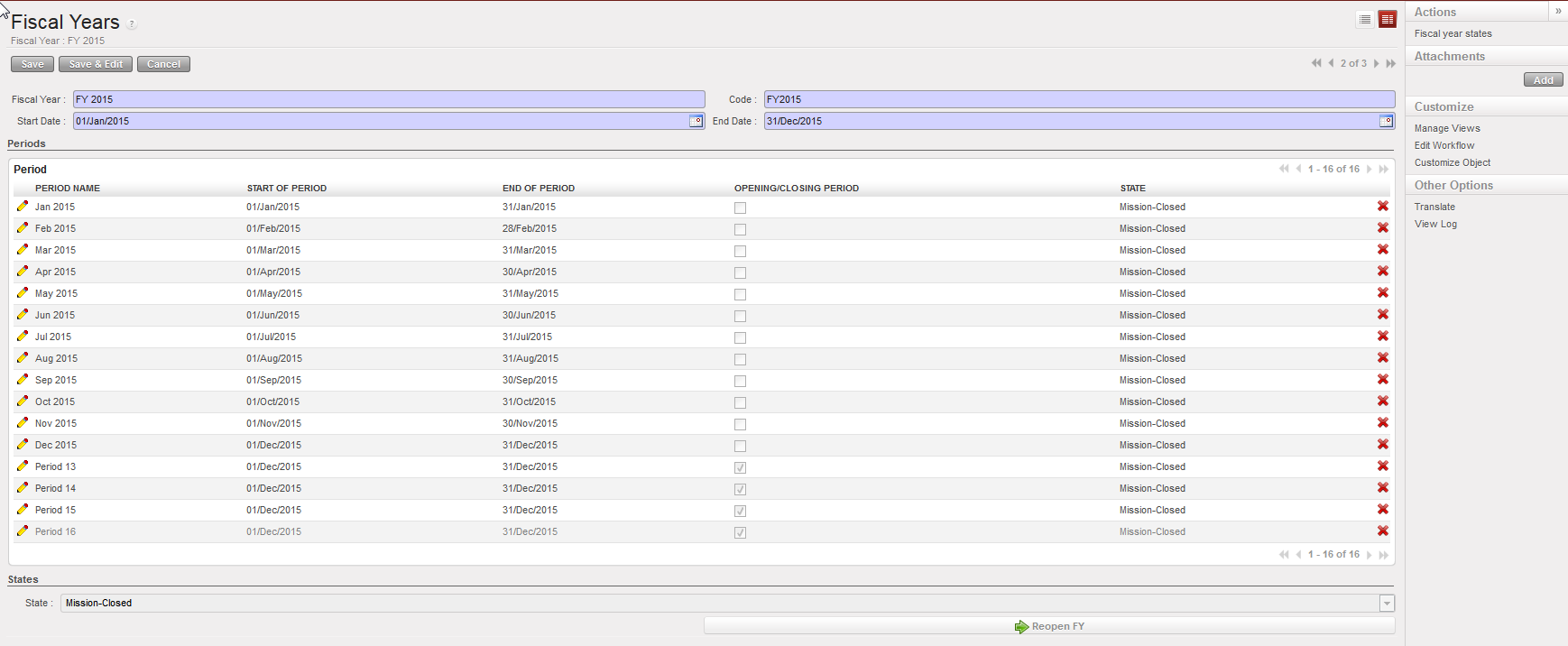The image size is (1568, 646).
Task: Go to next fiscal year record arrow
Action: [1376, 63]
